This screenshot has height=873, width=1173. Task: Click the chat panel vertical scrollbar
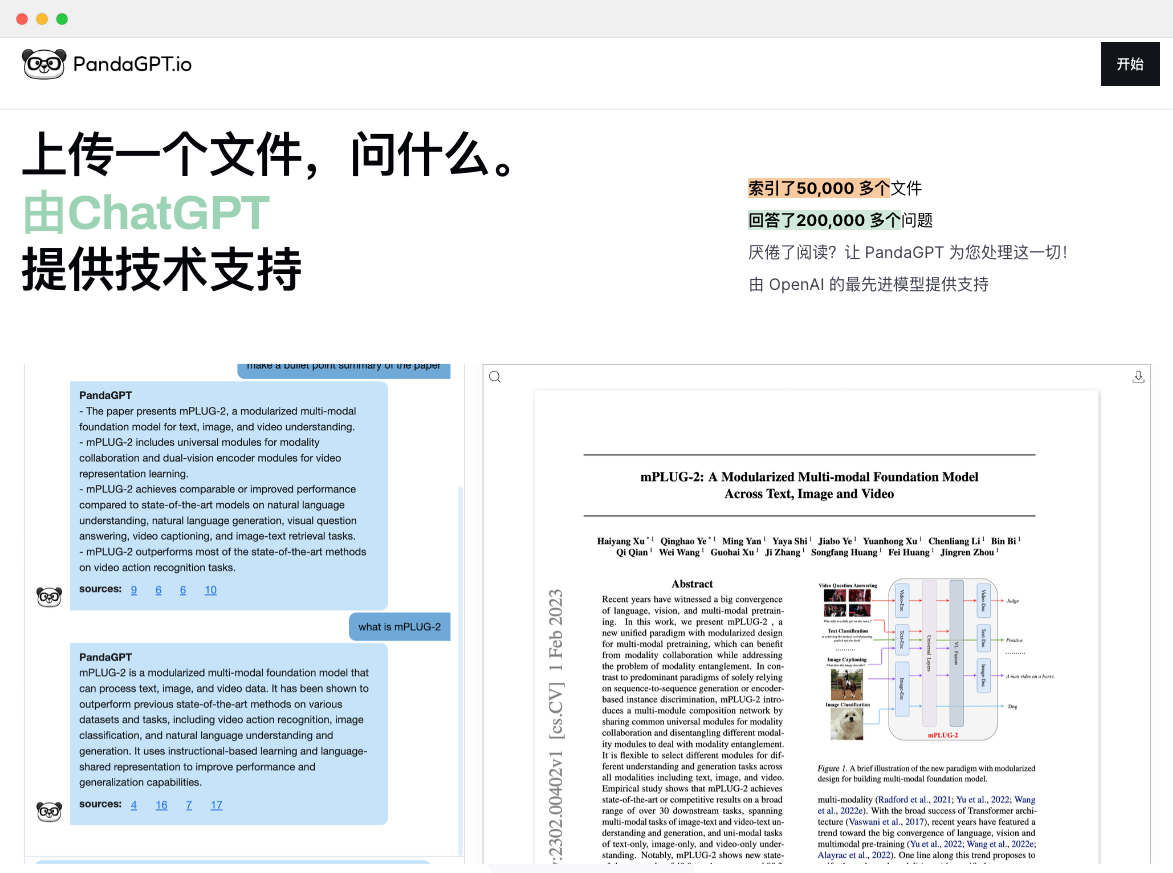[x=460, y=670]
